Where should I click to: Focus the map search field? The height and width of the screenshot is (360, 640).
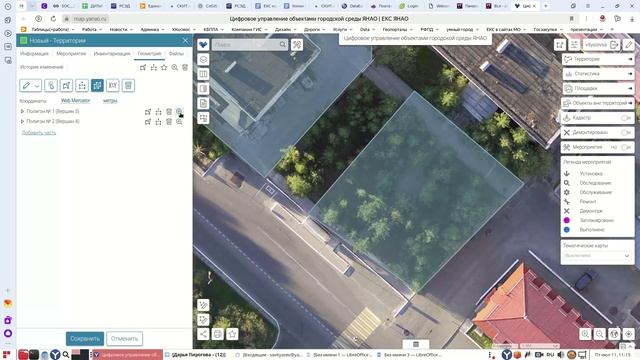(x=245, y=44)
